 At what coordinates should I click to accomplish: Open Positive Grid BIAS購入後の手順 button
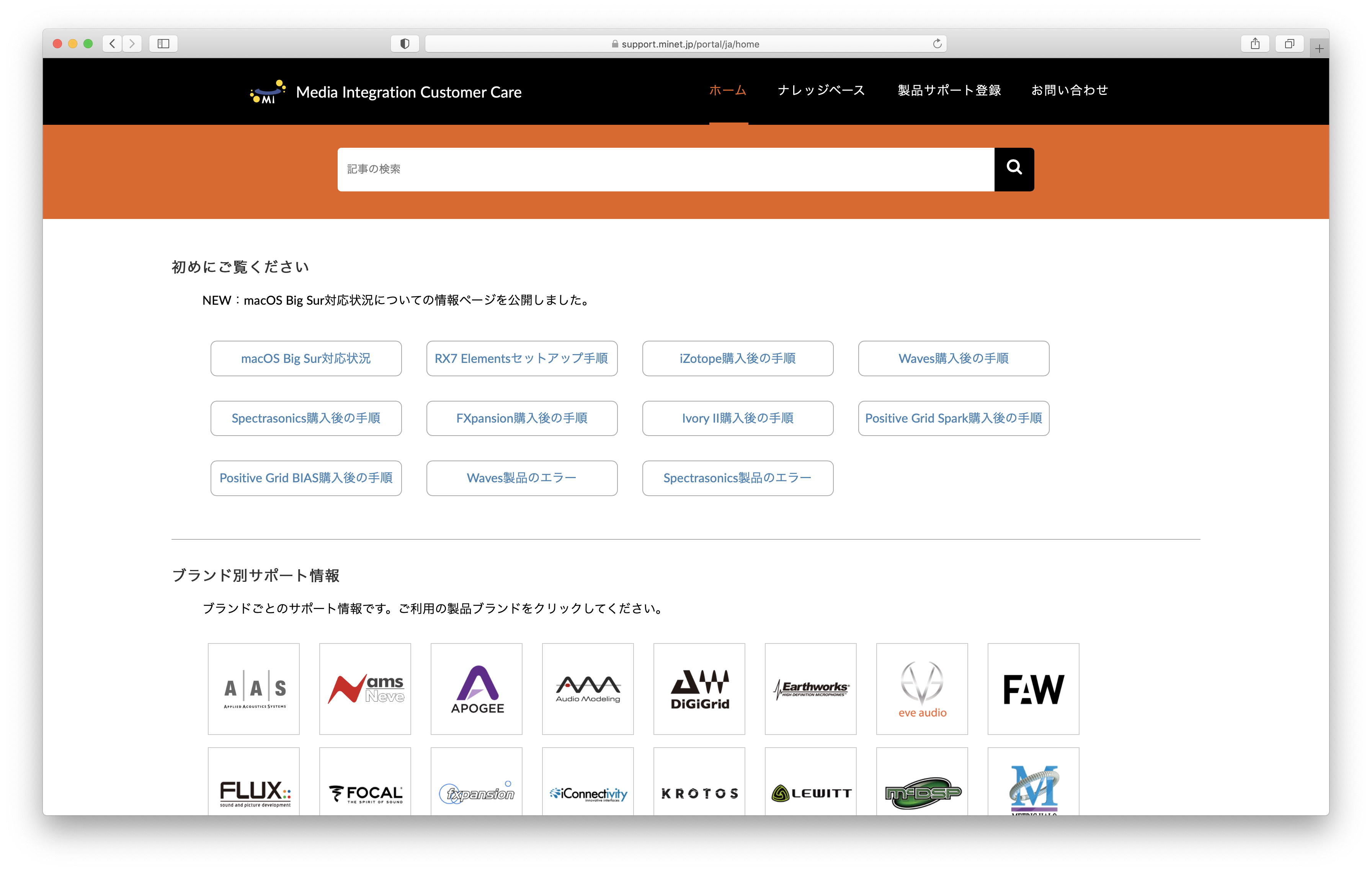click(306, 478)
